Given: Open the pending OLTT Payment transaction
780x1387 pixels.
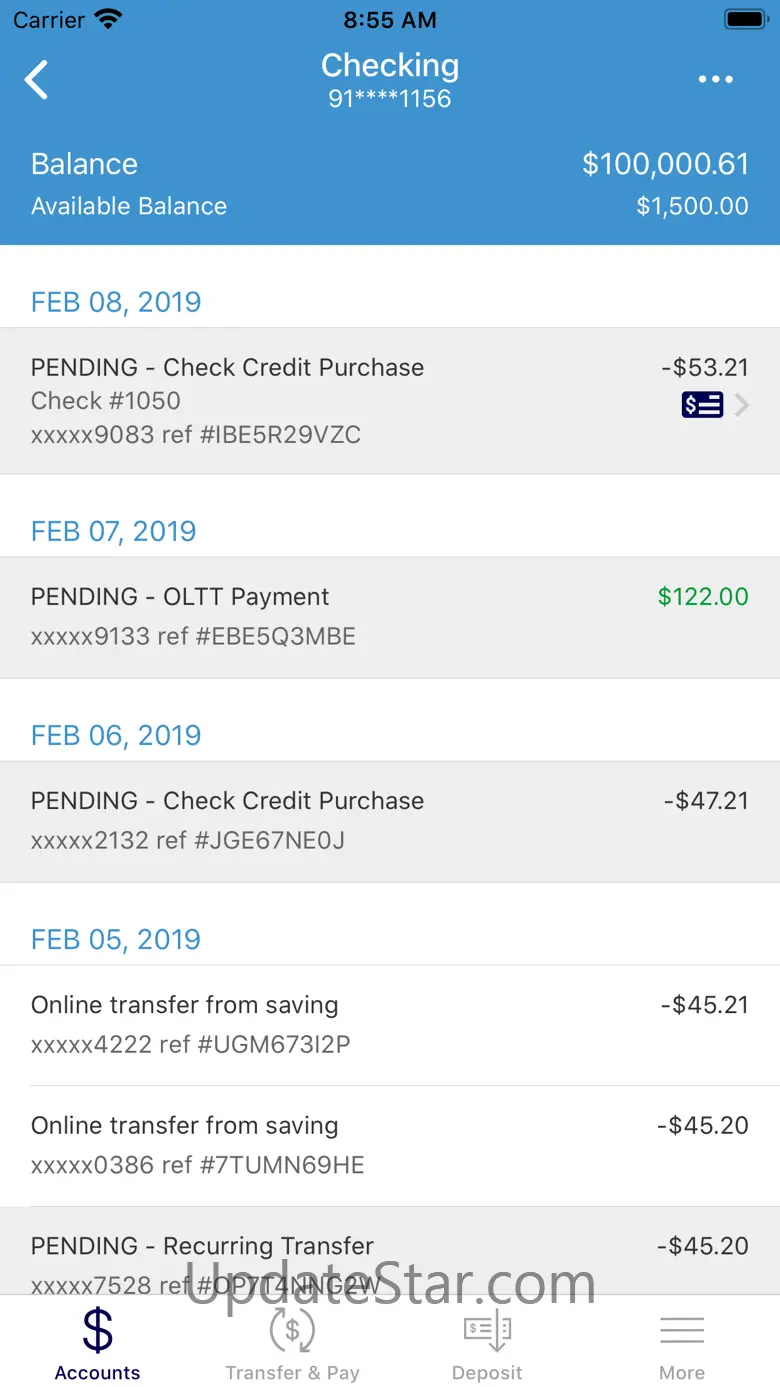Looking at the screenshot, I should (x=390, y=617).
